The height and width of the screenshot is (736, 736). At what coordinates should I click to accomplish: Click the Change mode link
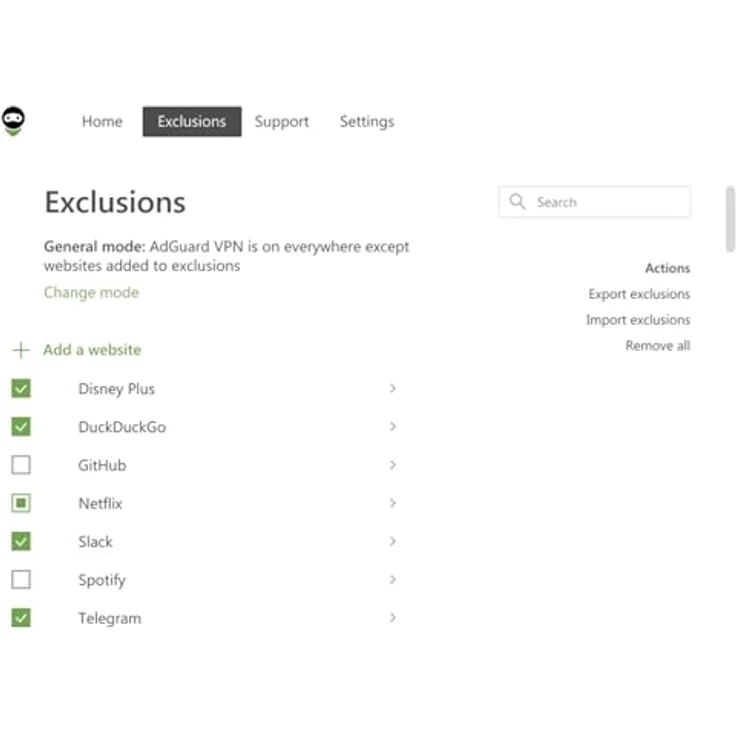click(92, 292)
